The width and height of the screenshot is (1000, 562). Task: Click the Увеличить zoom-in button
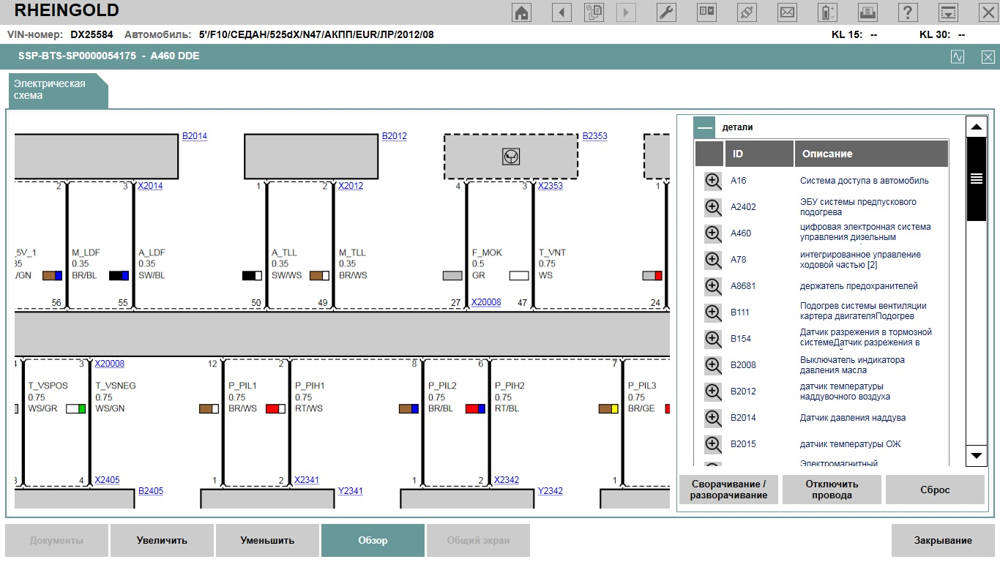click(x=162, y=540)
